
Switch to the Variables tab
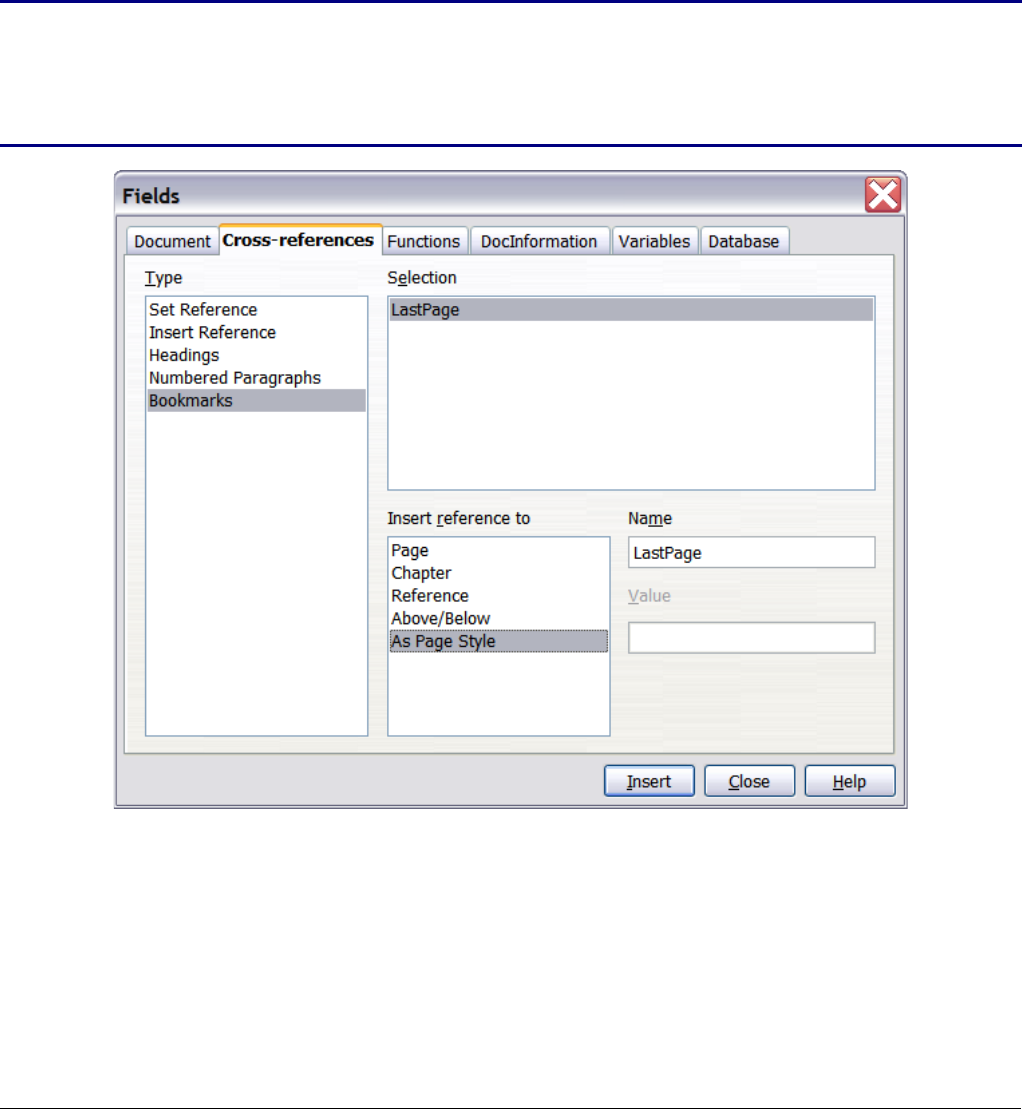[654, 241]
